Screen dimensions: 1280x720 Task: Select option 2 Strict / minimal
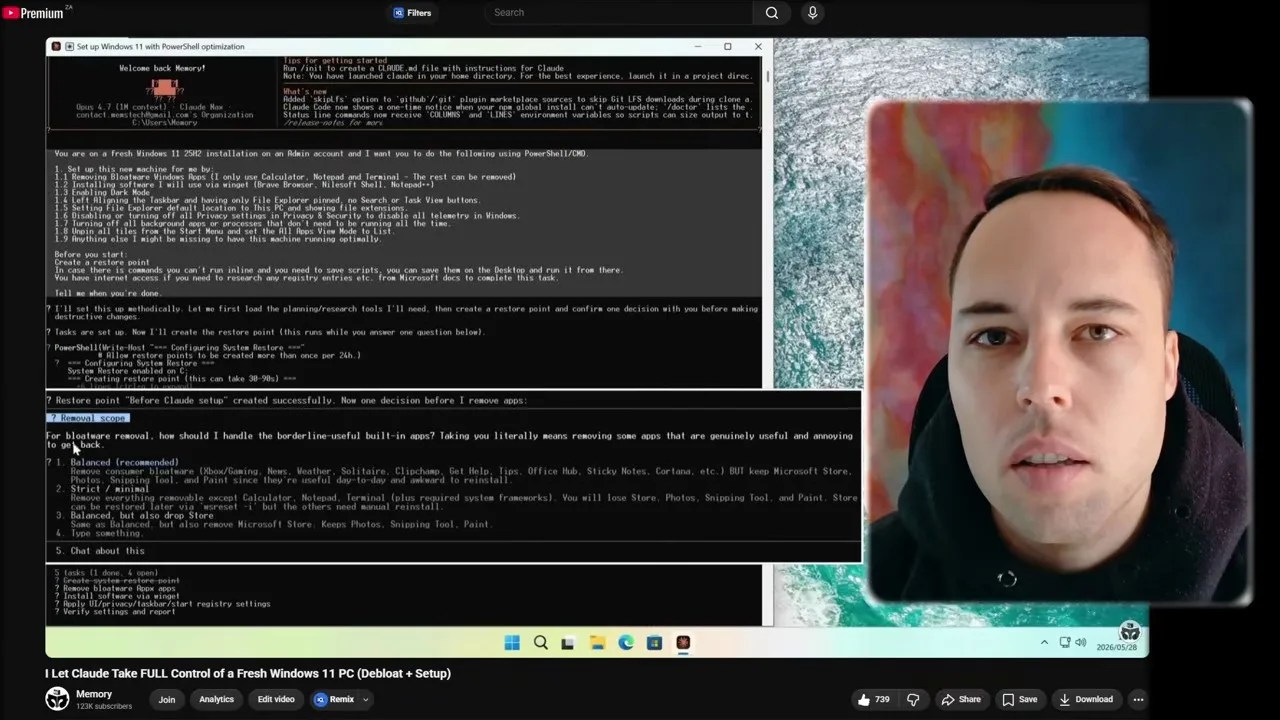[x=110, y=489]
